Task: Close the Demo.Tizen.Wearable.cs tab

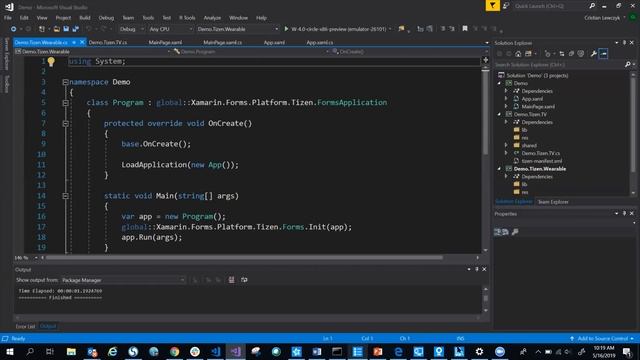Action: [x=82, y=42]
